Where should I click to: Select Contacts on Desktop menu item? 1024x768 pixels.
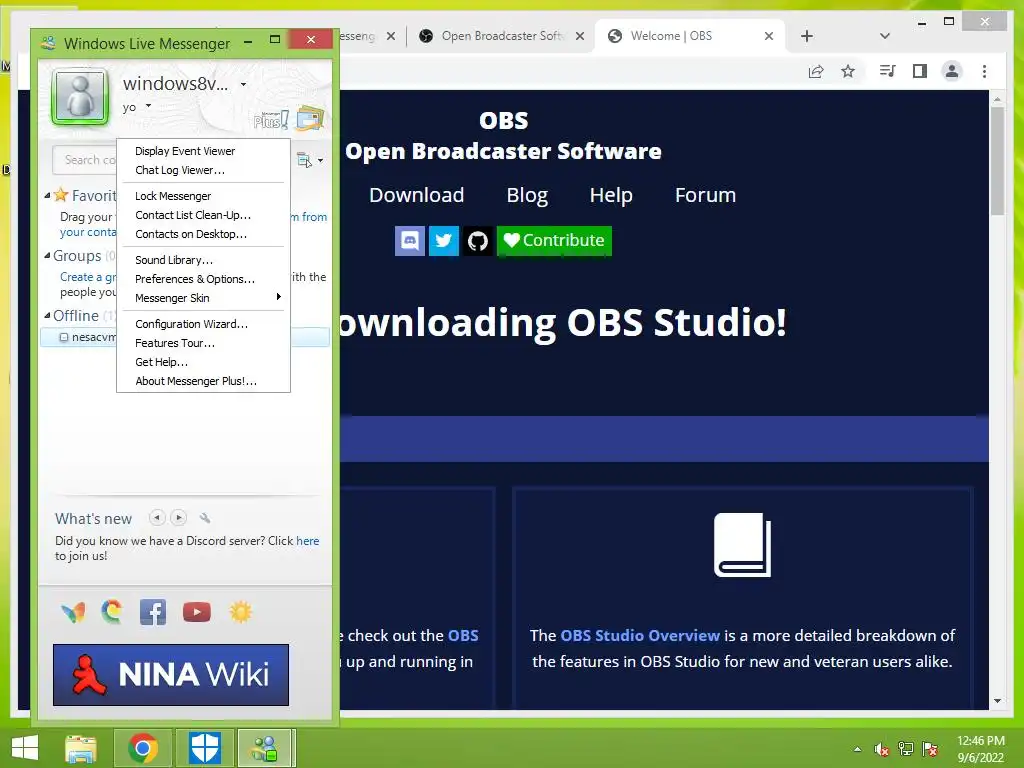pos(203,234)
